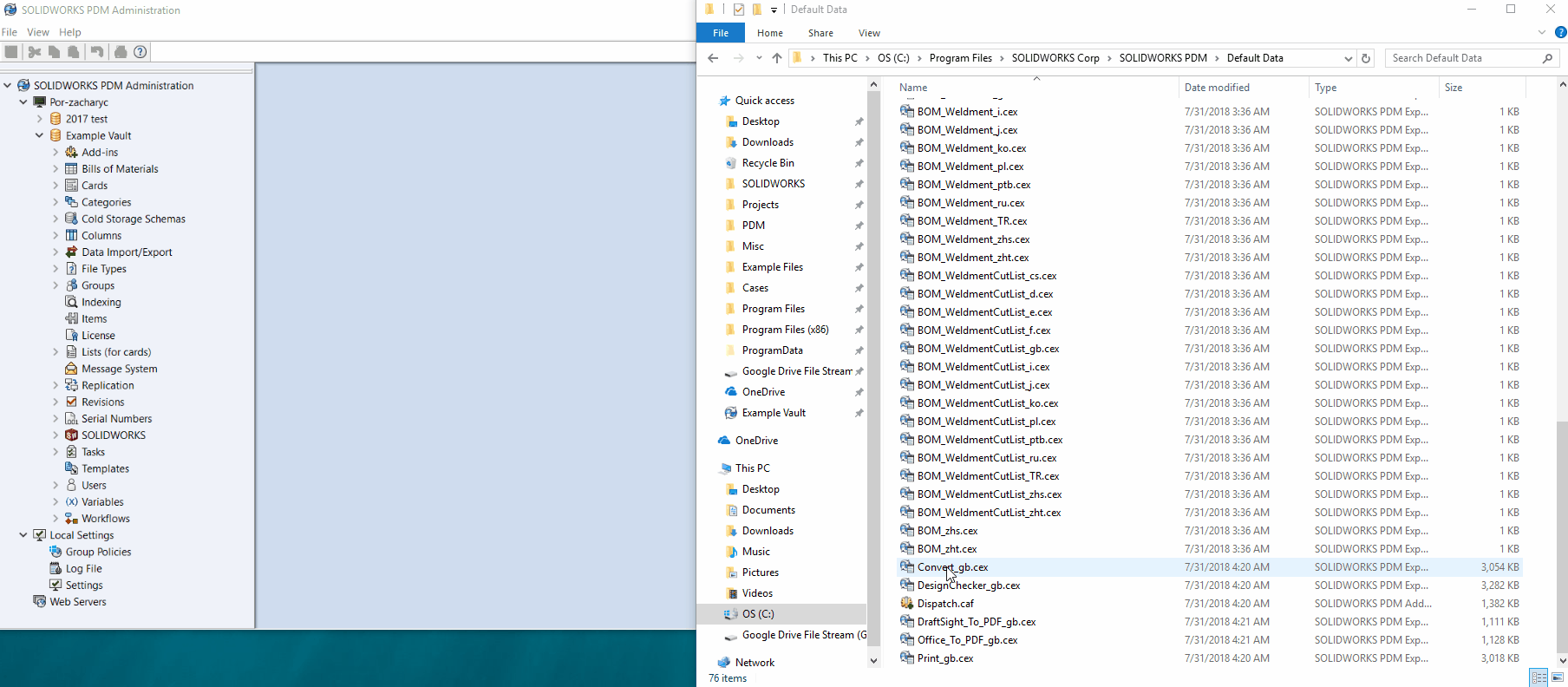Open the View menu in PDM Administration
This screenshot has width=1568, height=687.
click(38, 32)
